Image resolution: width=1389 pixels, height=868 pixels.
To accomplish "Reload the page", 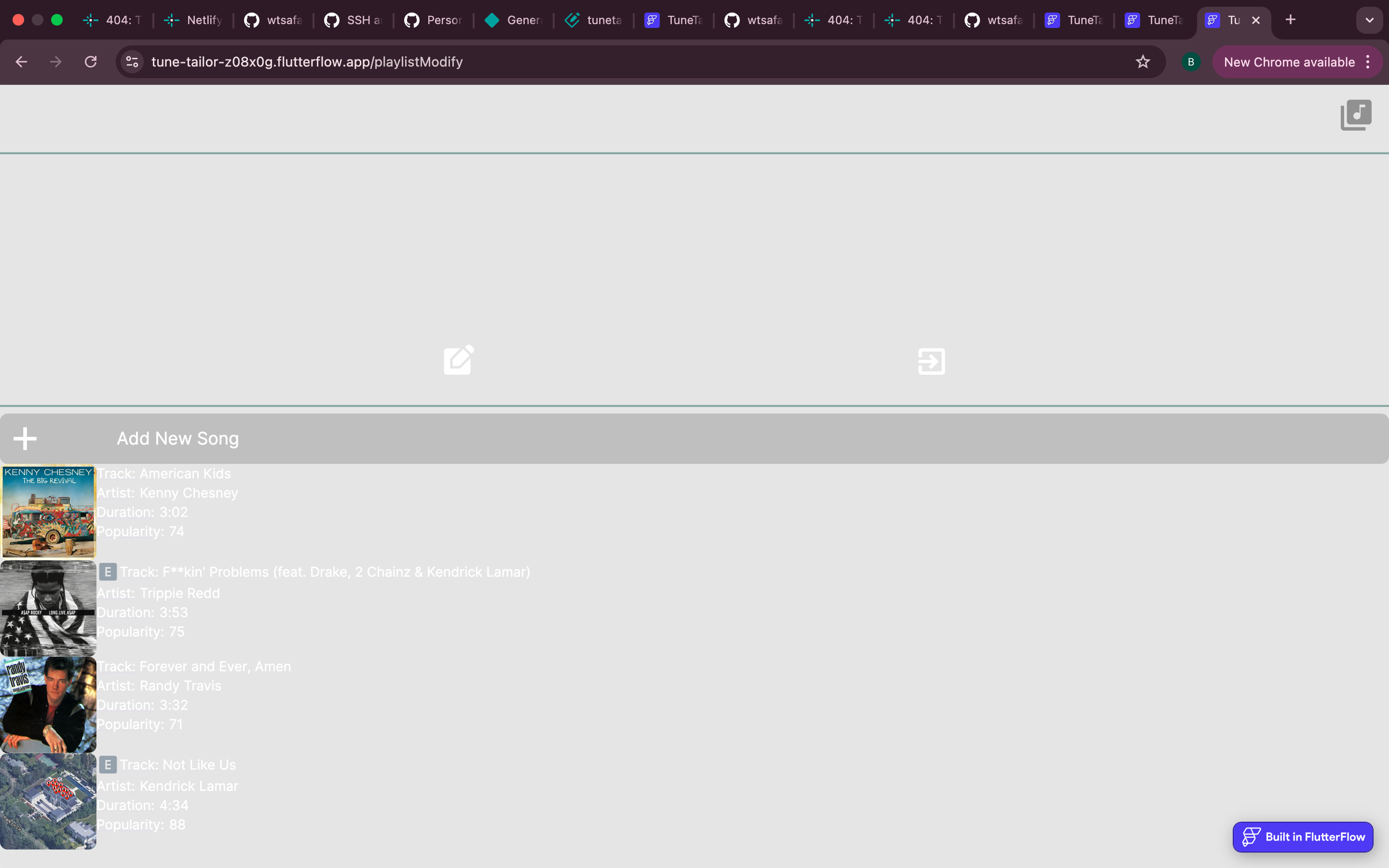I will 91,62.
